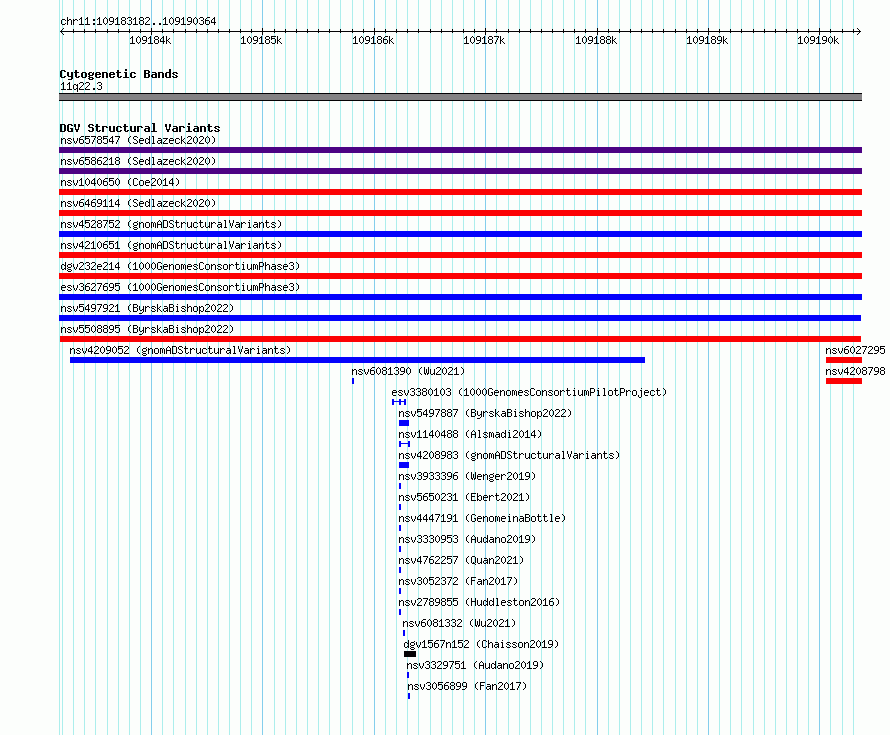Screen dimensions: 890x735
Task: Click the 109185k ruler position
Action: pos(261,40)
